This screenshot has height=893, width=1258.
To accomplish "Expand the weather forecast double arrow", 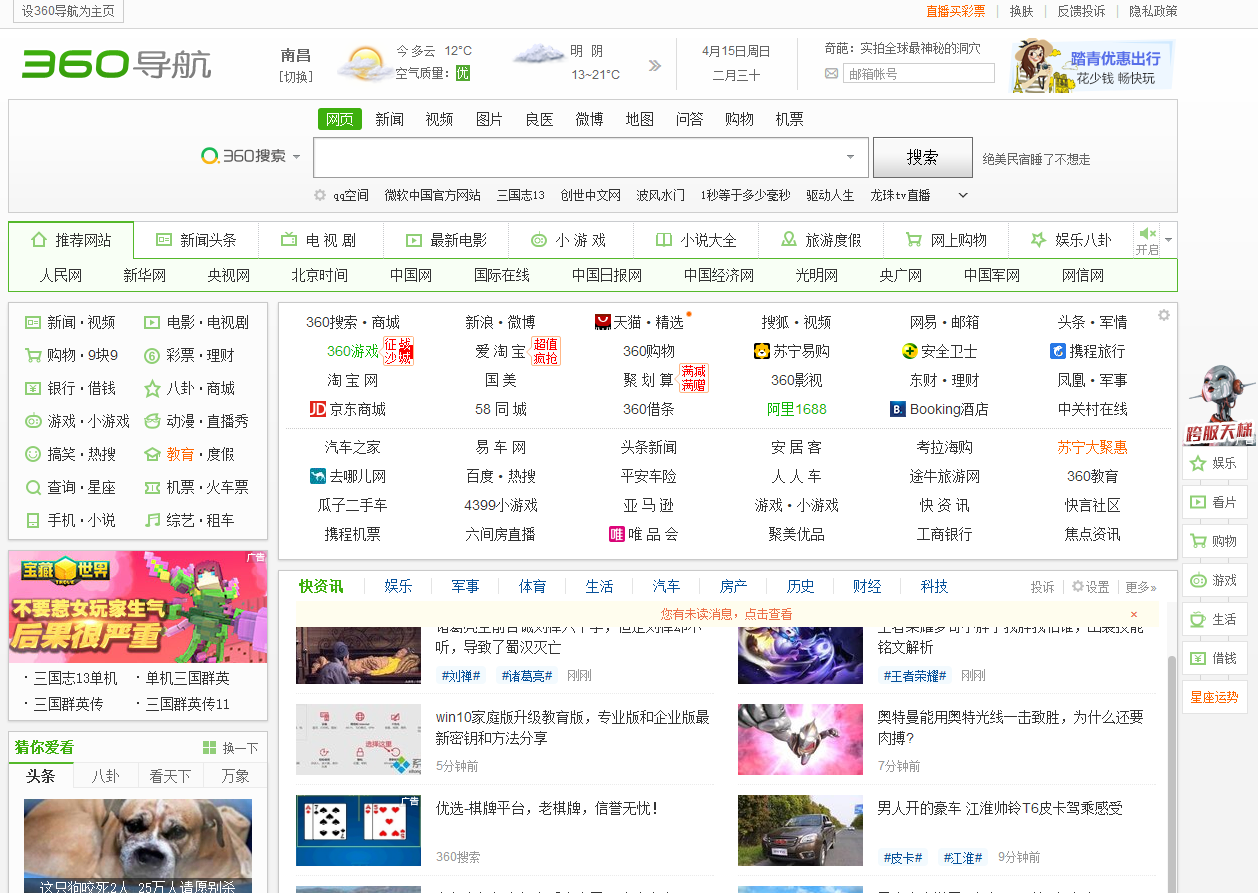I will pos(655,66).
